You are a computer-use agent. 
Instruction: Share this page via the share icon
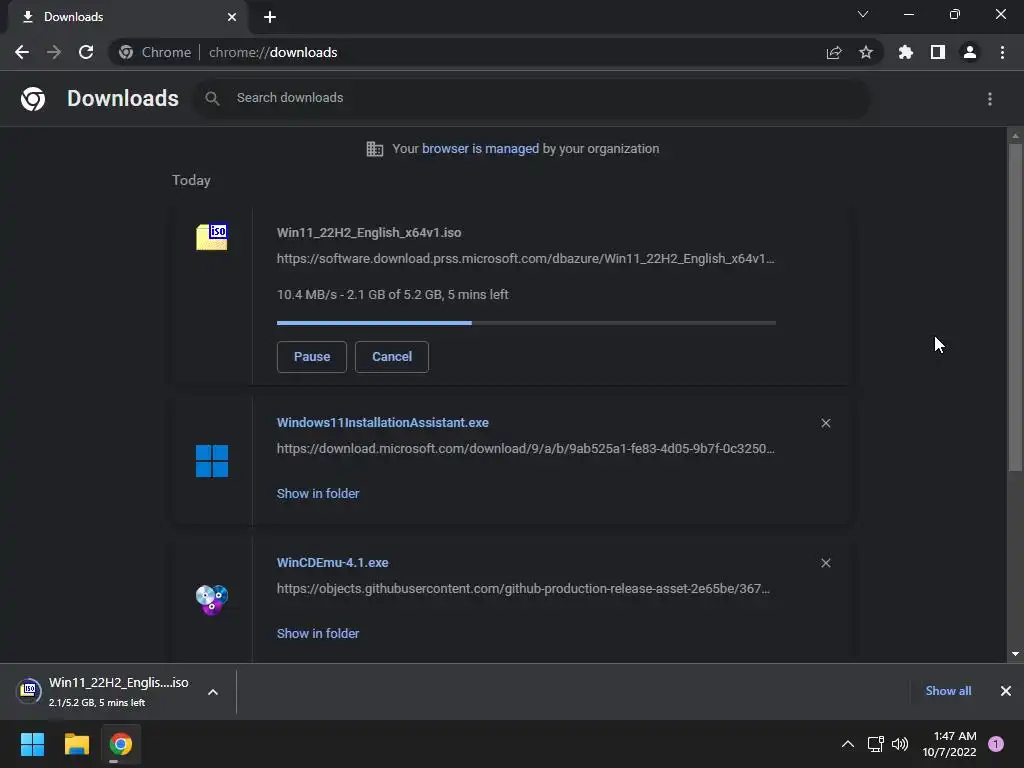click(834, 52)
